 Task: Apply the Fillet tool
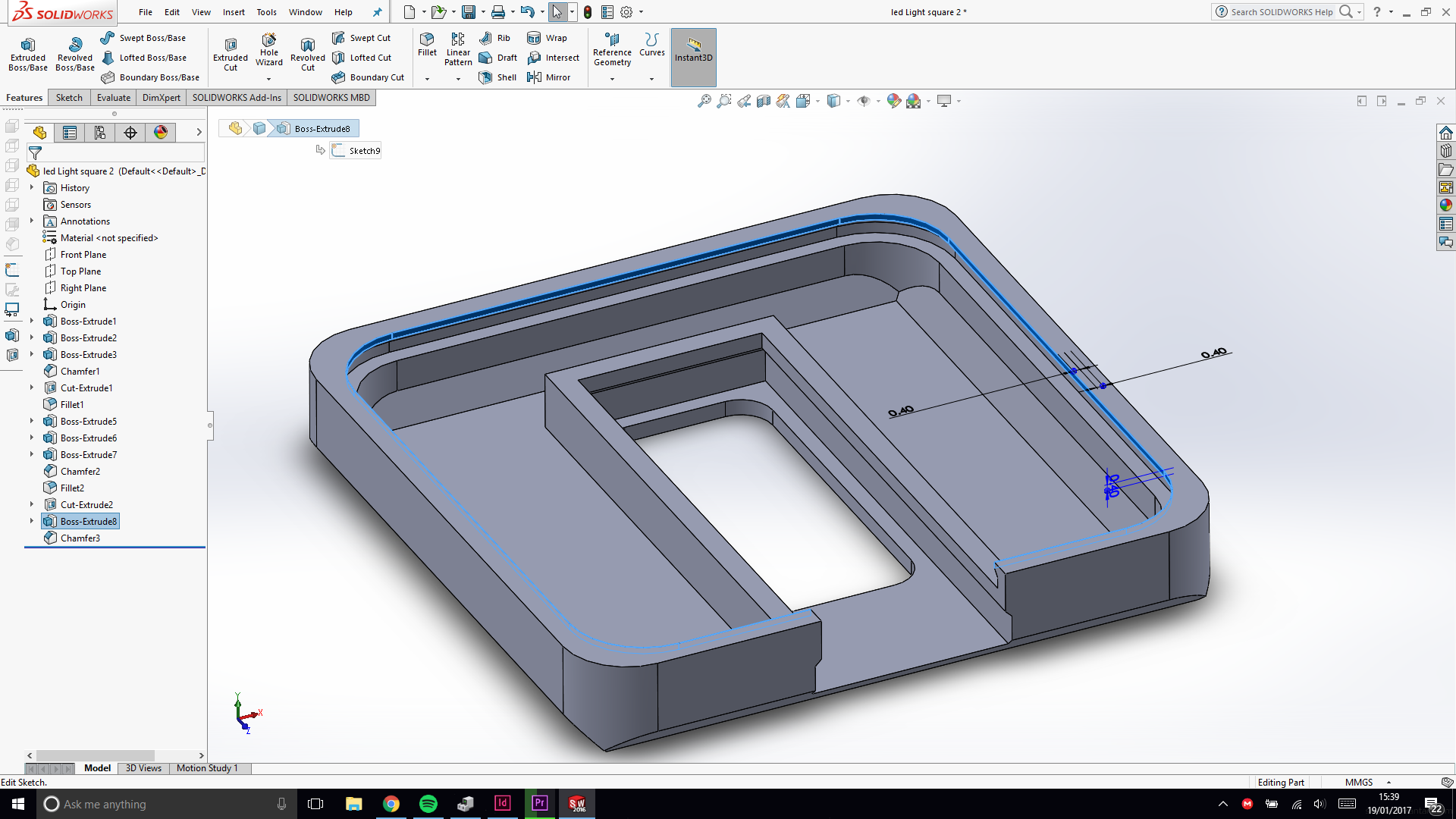coord(427,45)
